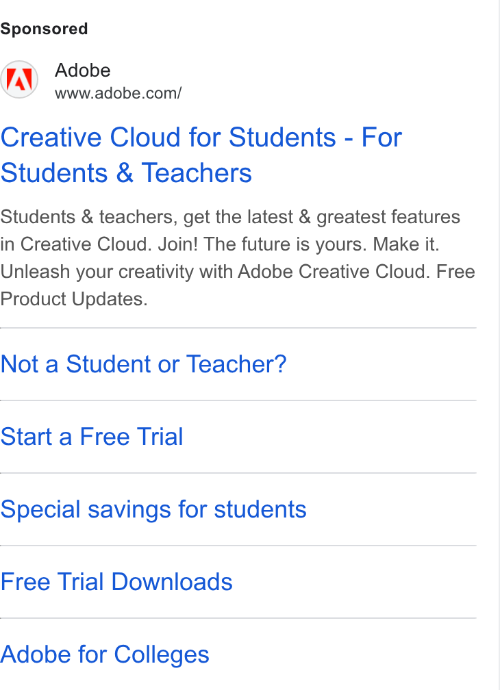Screen dimensions: 500x690
Task: Visit the 'Adobe for Colleges' link
Action: click(x=105, y=654)
